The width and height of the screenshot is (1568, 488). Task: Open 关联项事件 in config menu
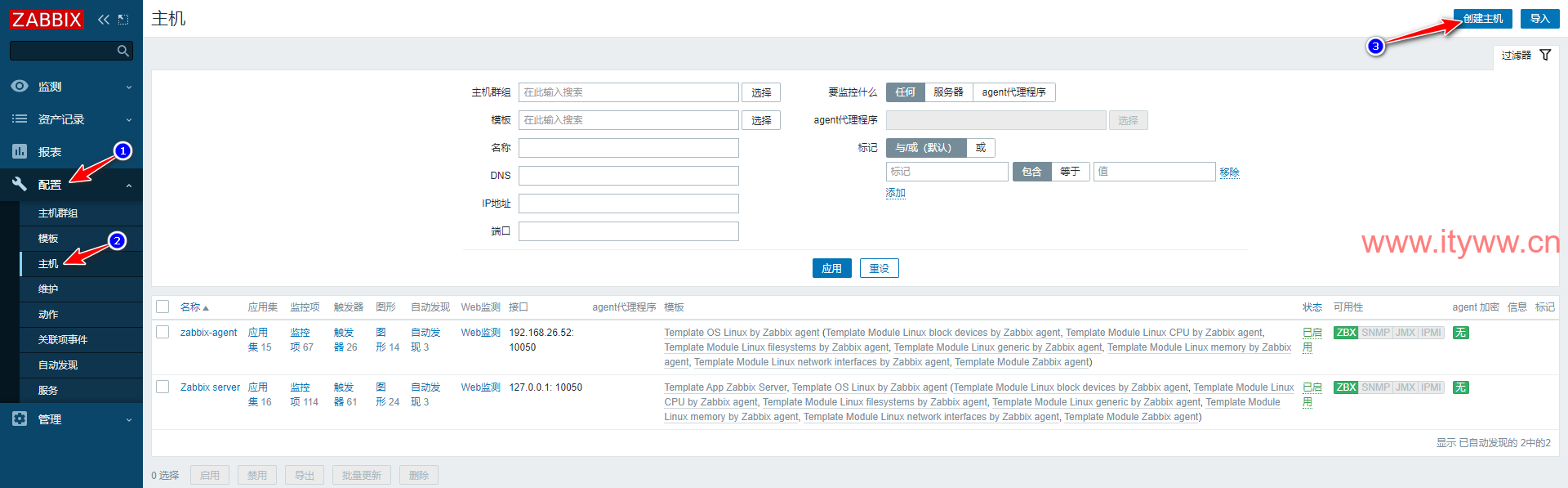pyautogui.click(x=81, y=340)
